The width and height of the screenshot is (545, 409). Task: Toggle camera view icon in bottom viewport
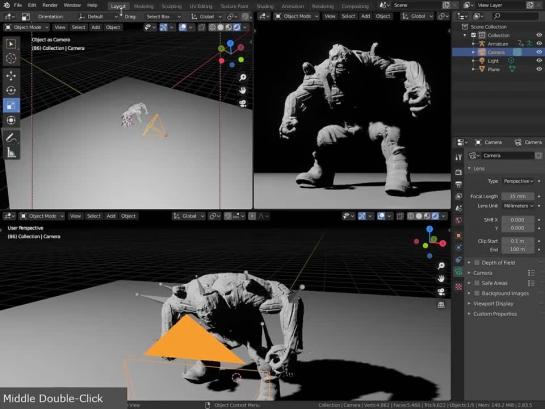coord(441,292)
